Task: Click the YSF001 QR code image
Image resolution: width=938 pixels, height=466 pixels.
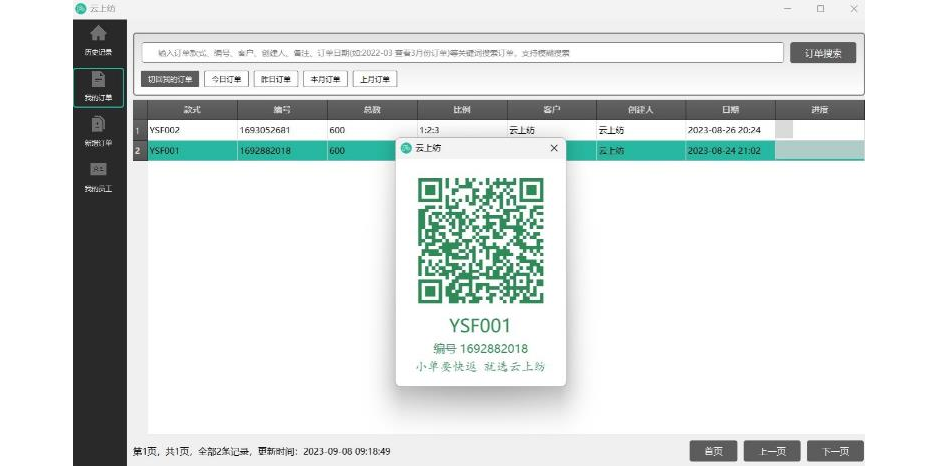Action: click(481, 240)
